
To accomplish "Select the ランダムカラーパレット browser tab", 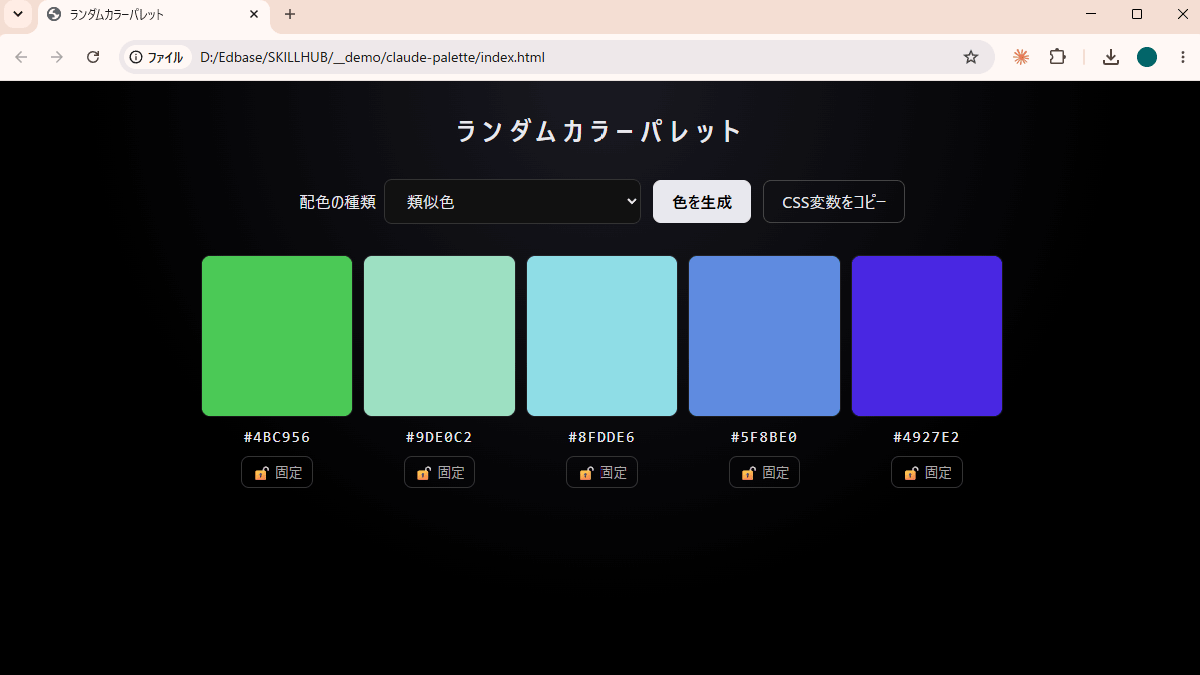I will pos(153,15).
